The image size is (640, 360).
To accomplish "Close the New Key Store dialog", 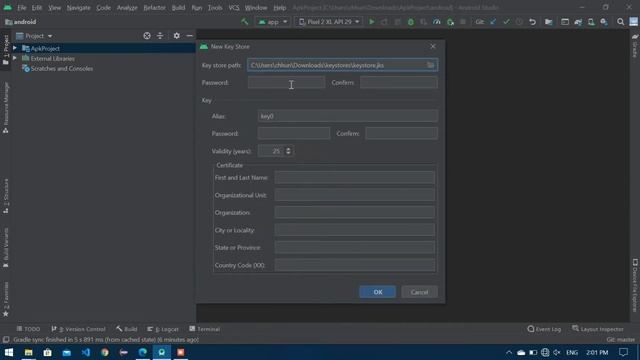I will [433, 47].
